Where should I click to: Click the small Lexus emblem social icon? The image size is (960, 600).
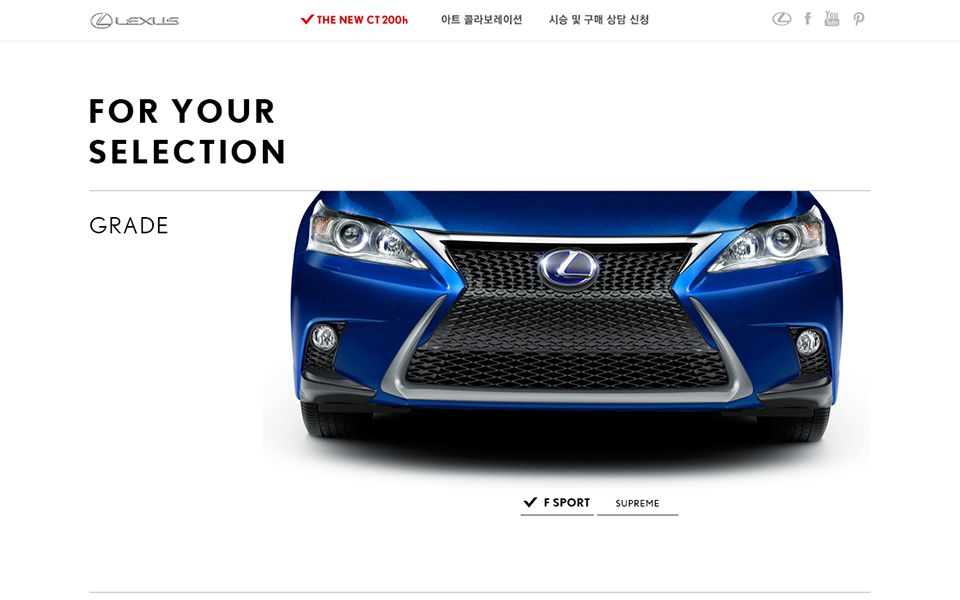click(781, 19)
